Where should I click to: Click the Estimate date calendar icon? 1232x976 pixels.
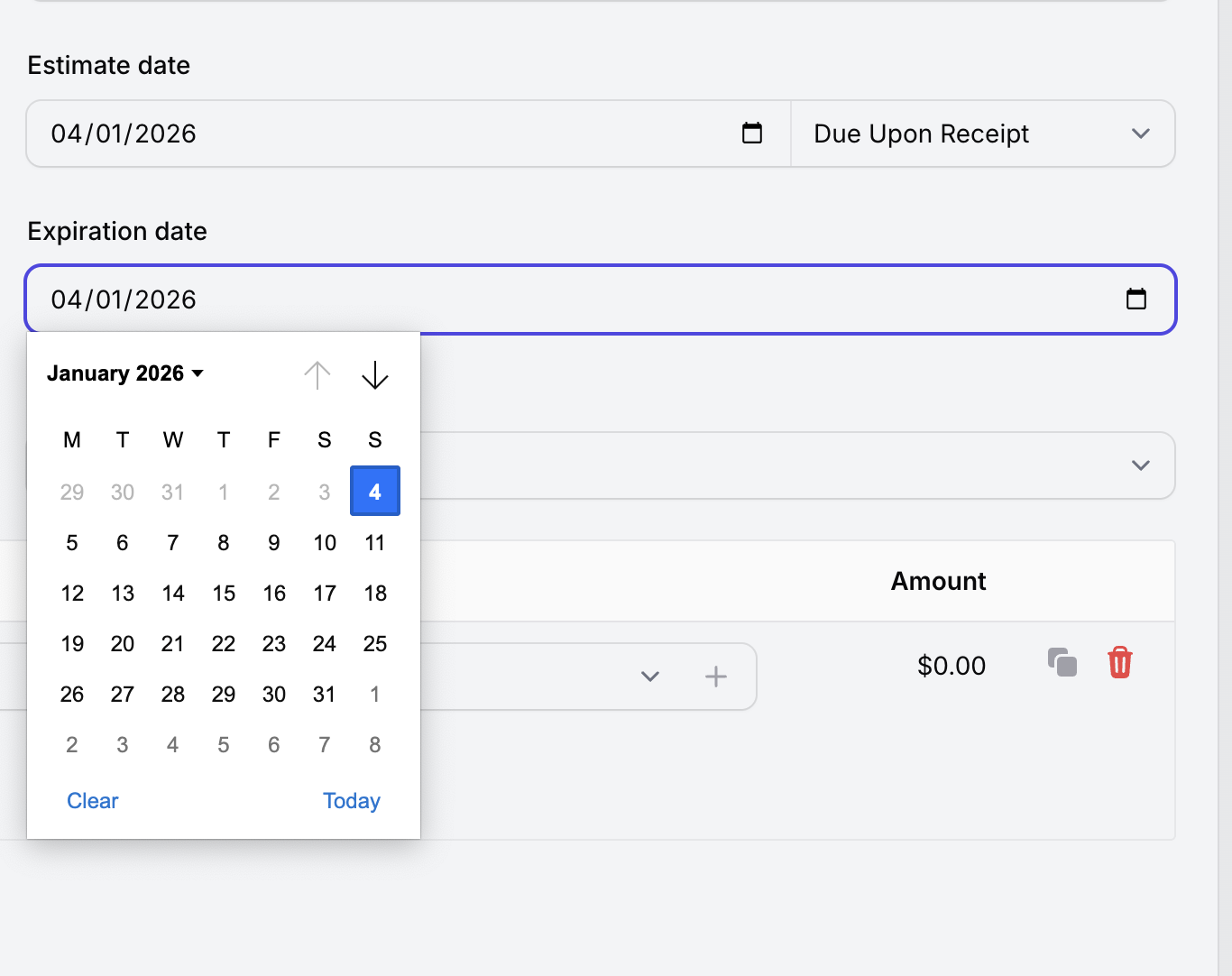pos(751,134)
